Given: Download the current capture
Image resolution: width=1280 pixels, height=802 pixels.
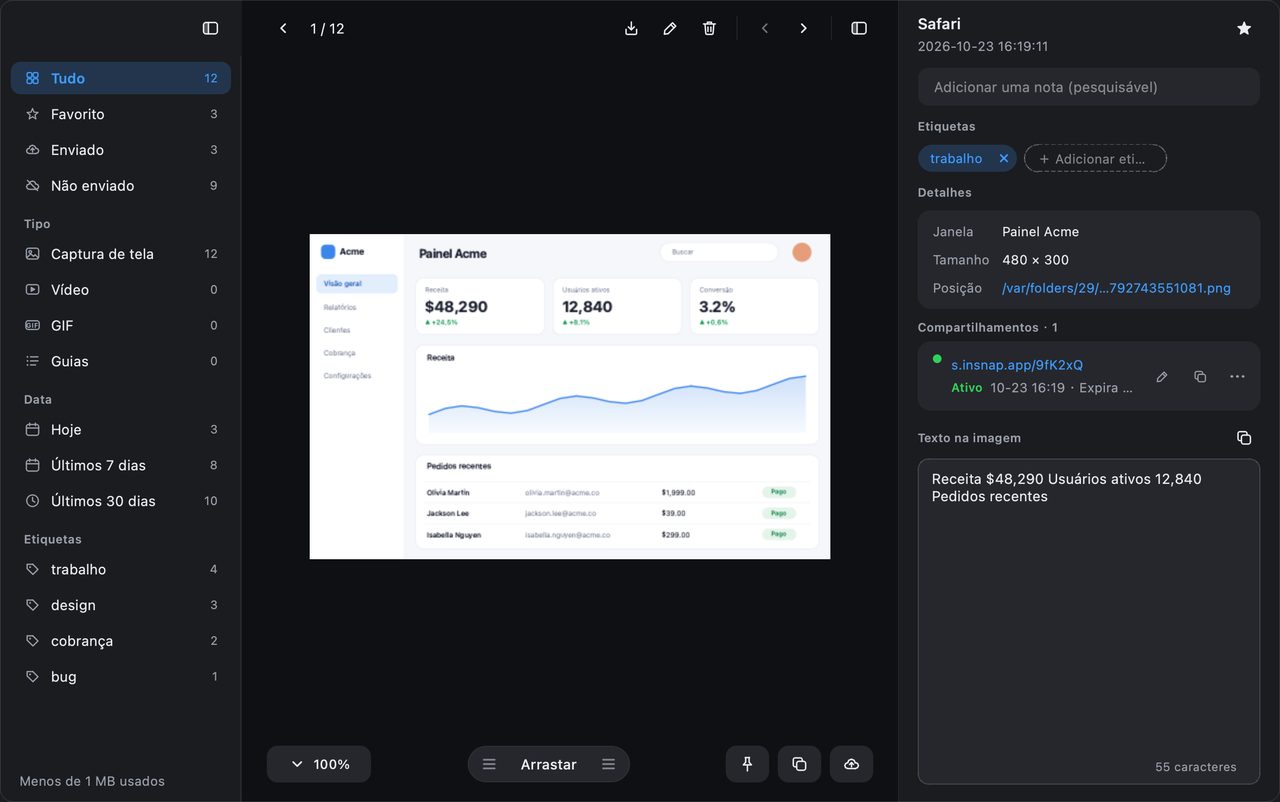Looking at the screenshot, I should (631, 29).
